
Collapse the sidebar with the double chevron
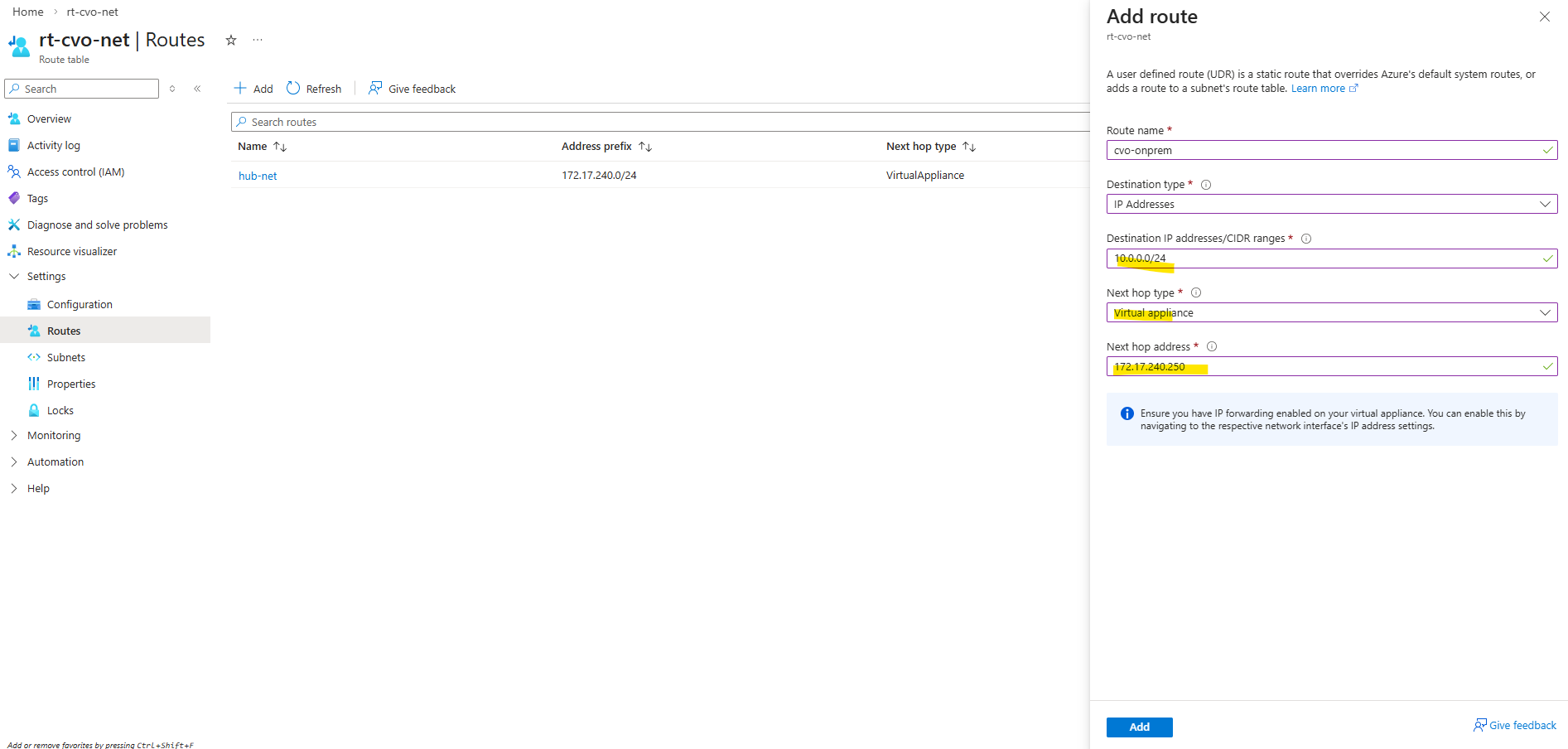tap(197, 89)
